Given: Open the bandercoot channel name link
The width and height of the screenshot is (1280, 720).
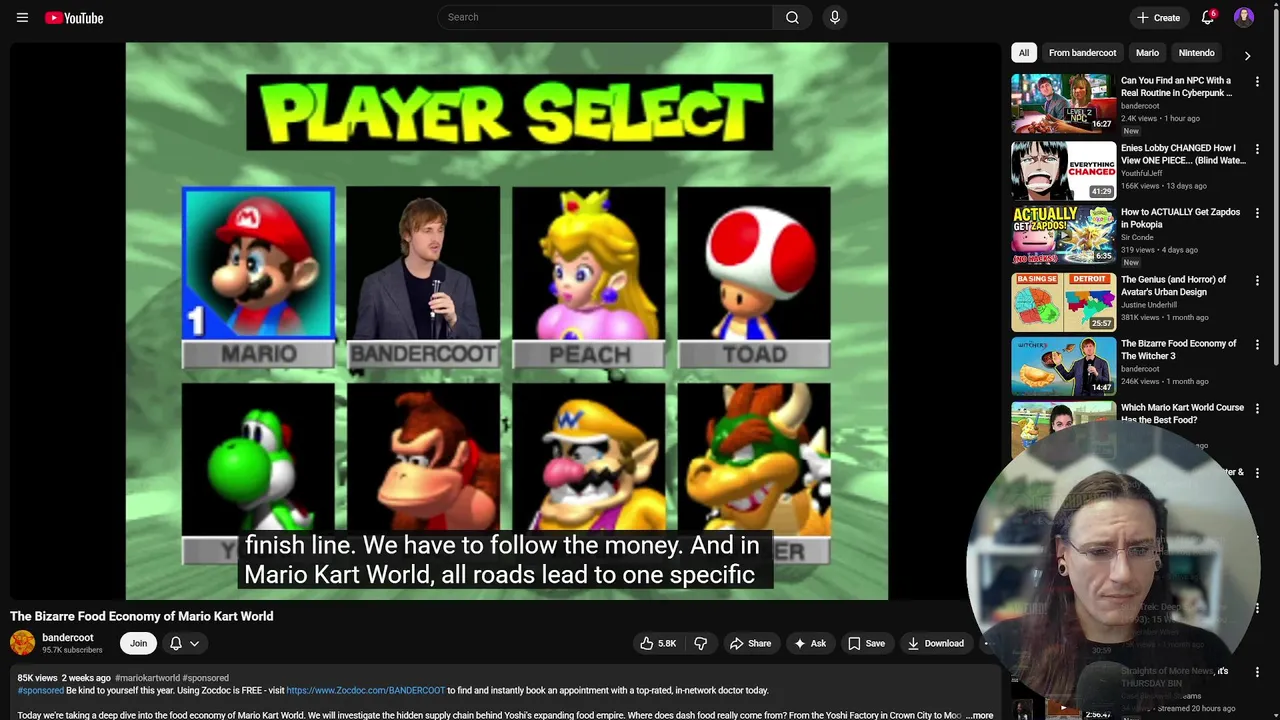Looking at the screenshot, I should (68, 637).
